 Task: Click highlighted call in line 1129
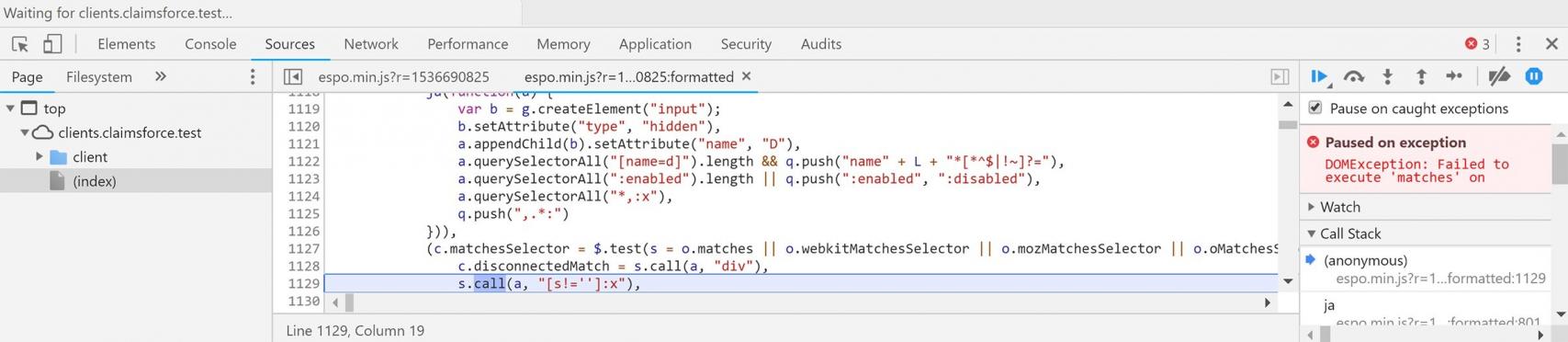(490, 283)
